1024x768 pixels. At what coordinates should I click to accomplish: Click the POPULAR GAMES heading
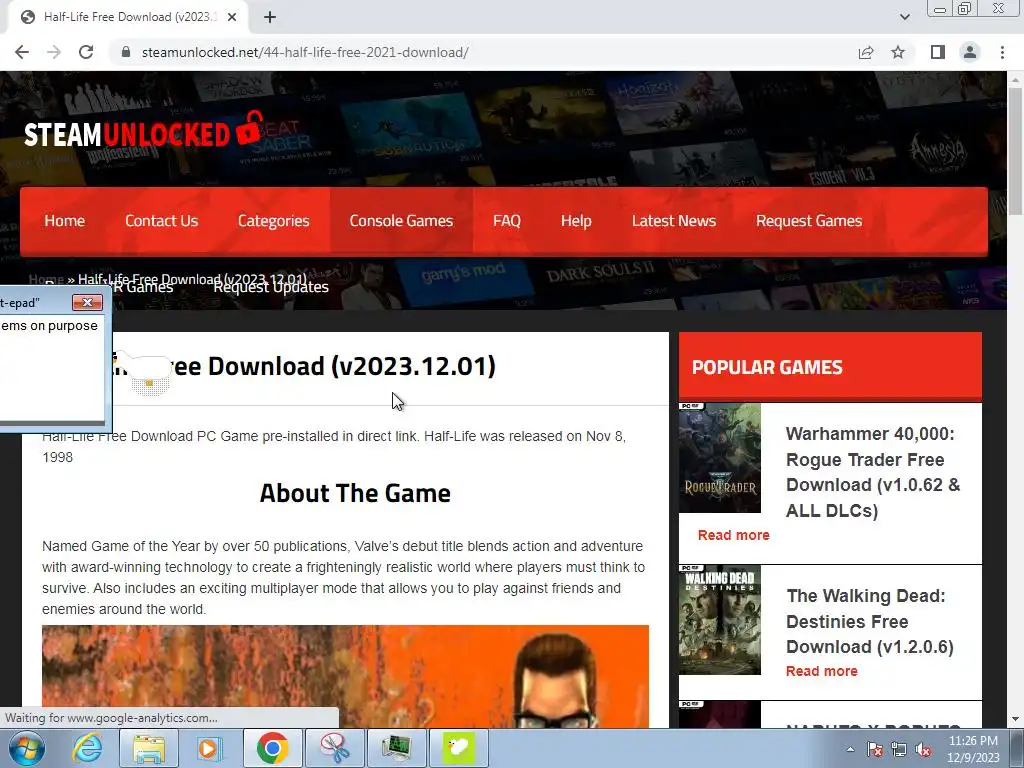[767, 367]
